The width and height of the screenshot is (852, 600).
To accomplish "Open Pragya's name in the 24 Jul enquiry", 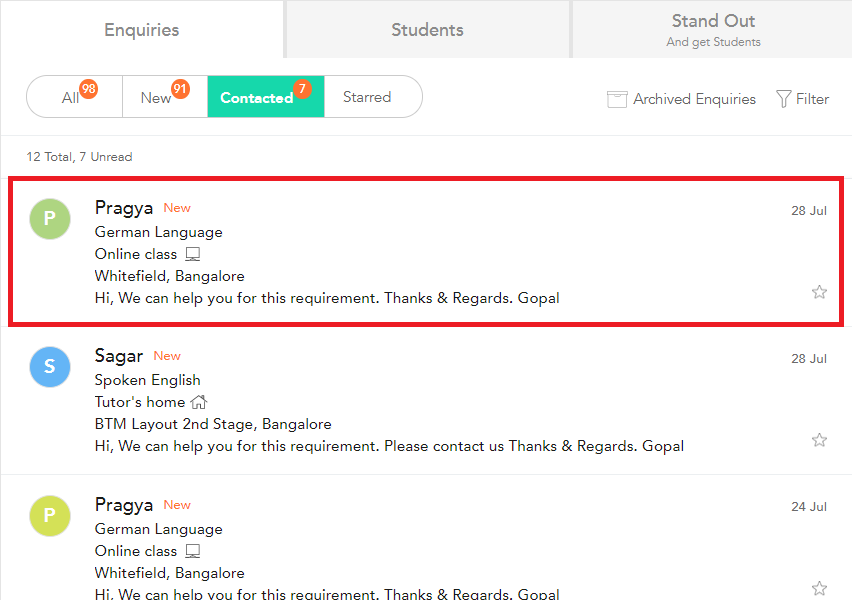I will (x=124, y=505).
